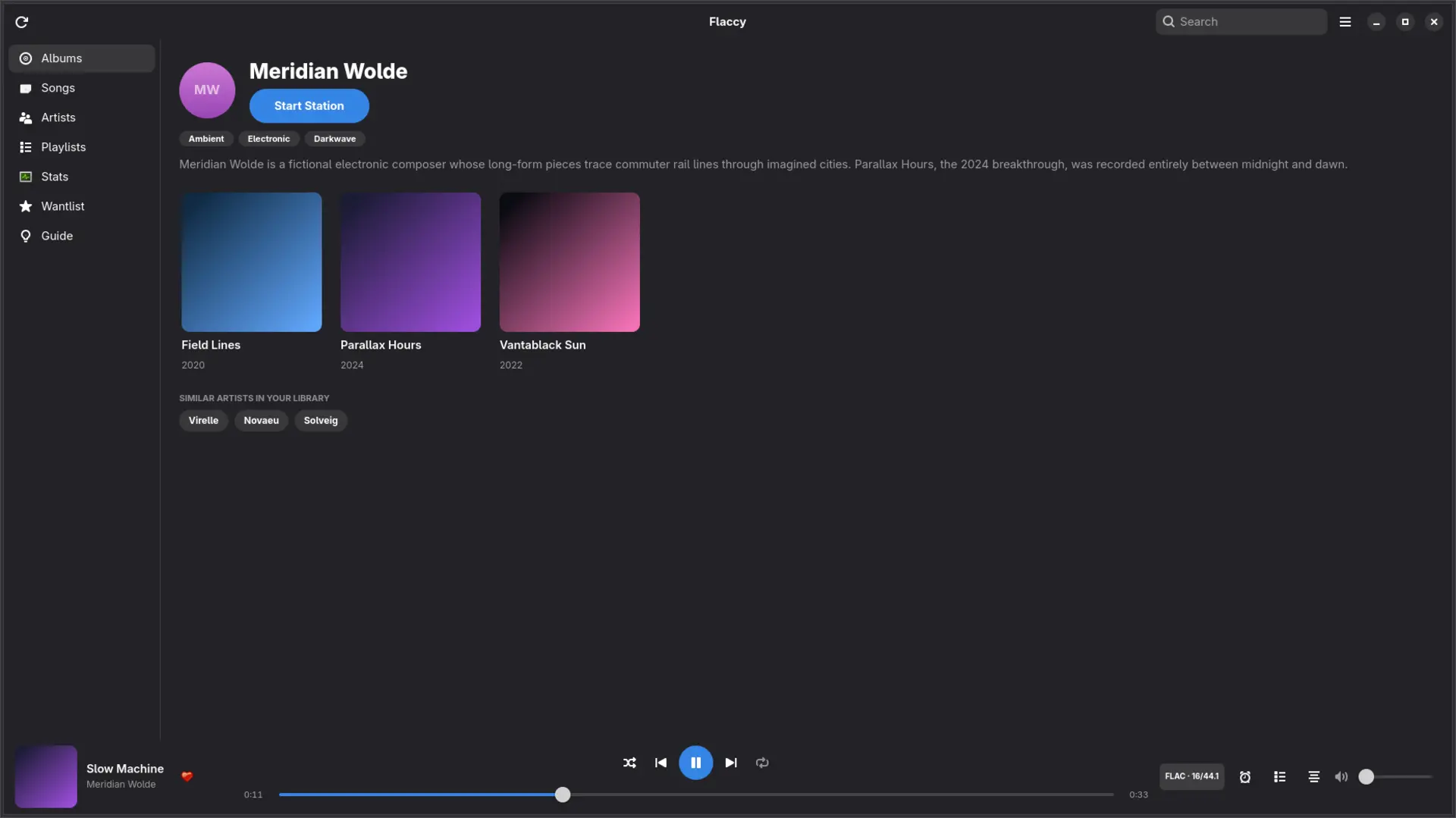Click the Parallax Hours album title
The height and width of the screenshot is (818, 1456).
click(x=381, y=345)
